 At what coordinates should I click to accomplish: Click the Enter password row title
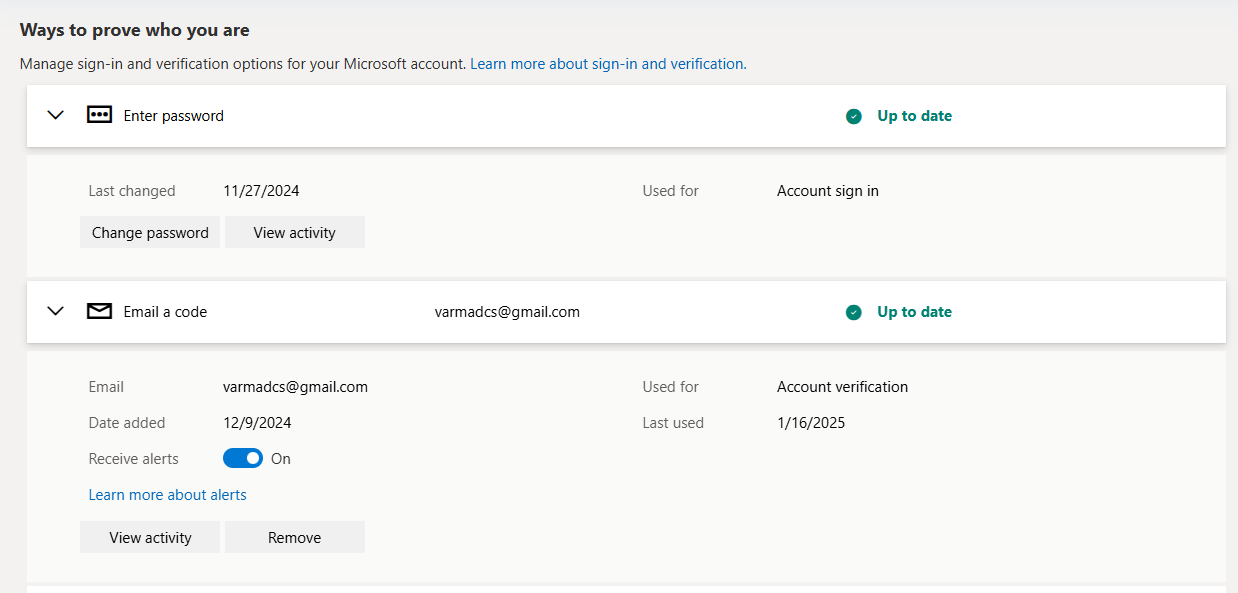click(173, 116)
